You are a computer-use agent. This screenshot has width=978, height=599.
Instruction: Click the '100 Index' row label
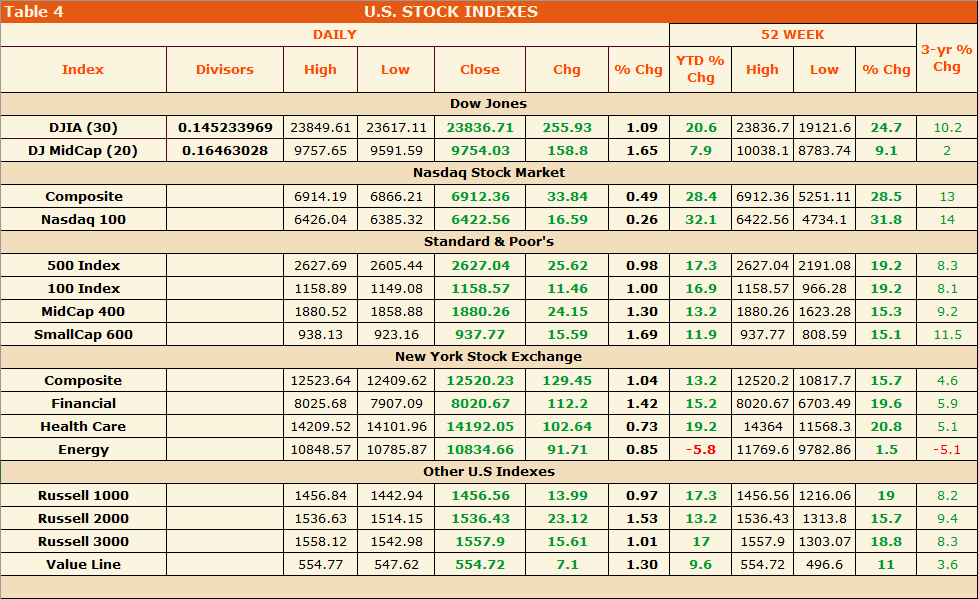coord(84,288)
